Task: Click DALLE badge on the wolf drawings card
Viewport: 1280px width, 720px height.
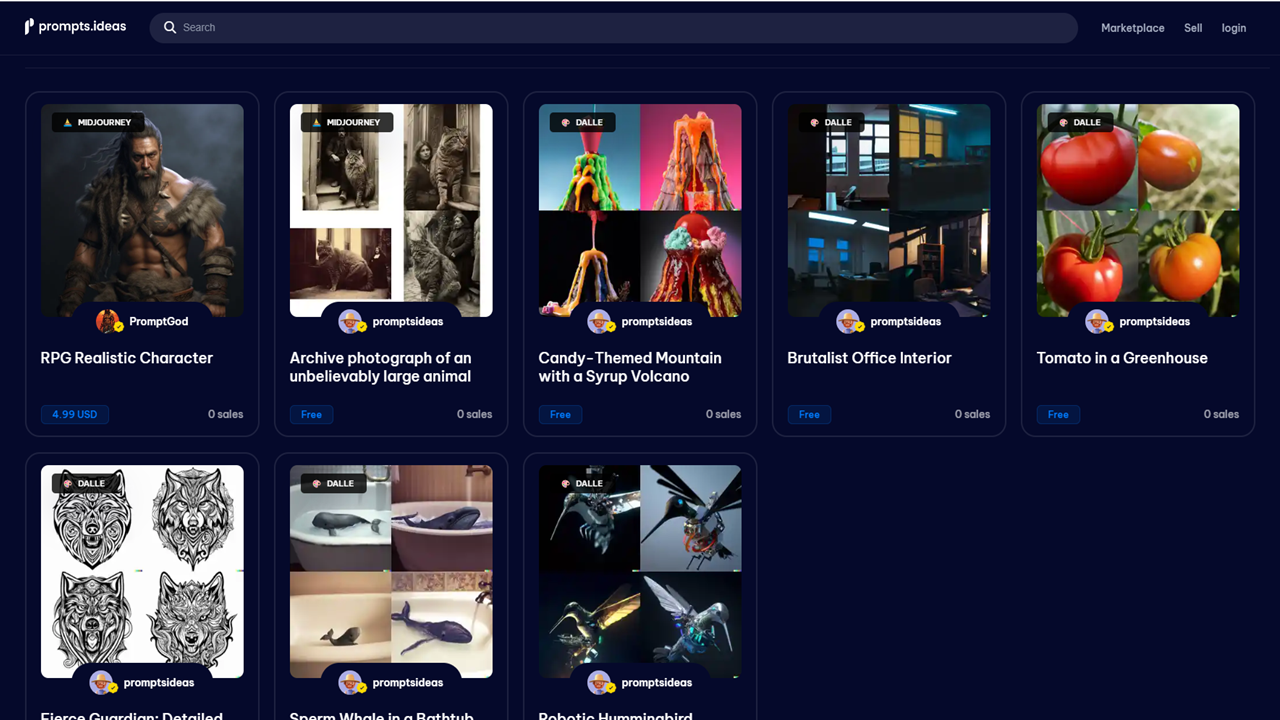Action: tap(84, 483)
